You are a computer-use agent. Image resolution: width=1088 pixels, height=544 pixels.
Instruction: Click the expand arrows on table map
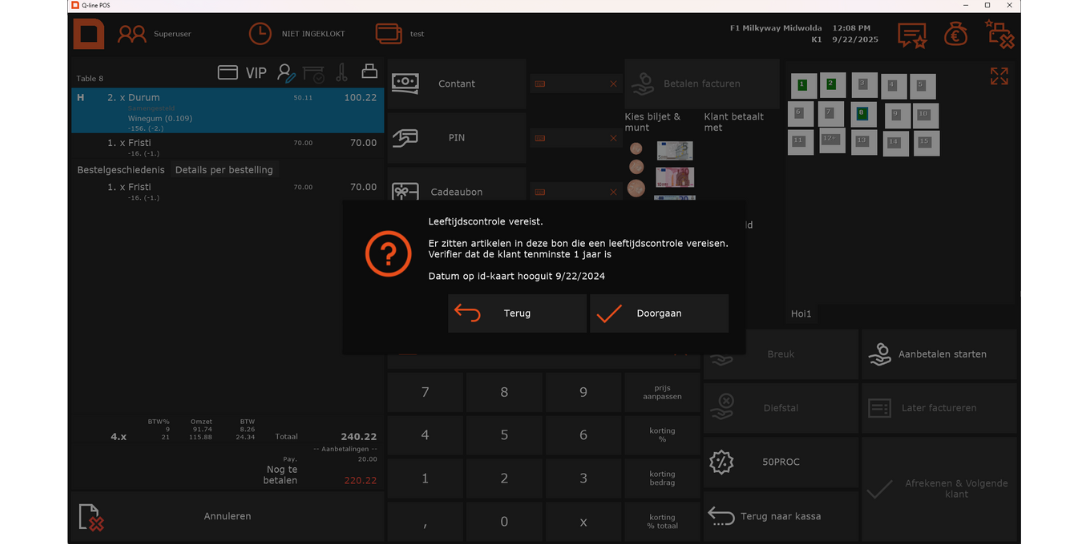998,76
